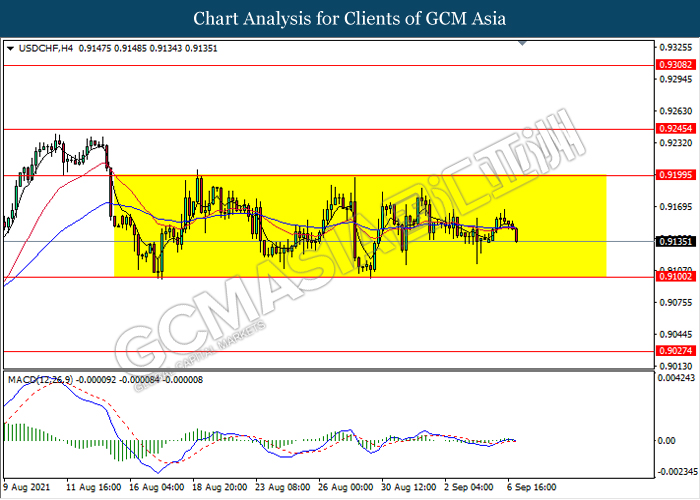
Task: Click the 0.91695 price axis value
Action: click(676, 207)
